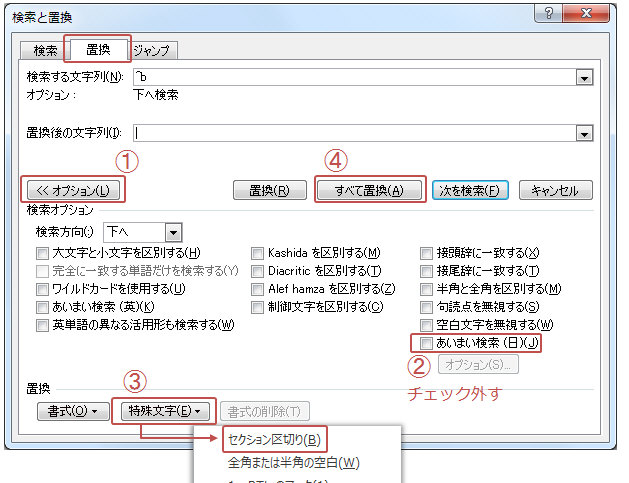Image resolution: width=629 pixels, height=483 pixels.
Task: Click the 次を検索(F) button
Action: [470, 190]
